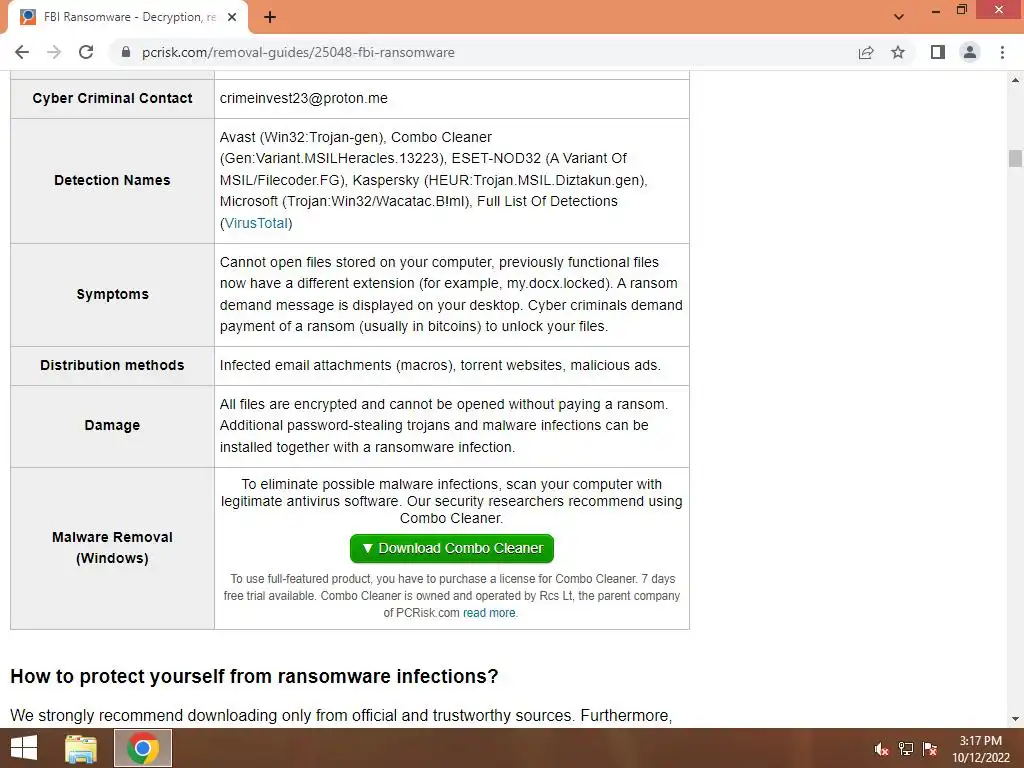Viewport: 1024px width, 768px height.
Task: Click the 'Damage' row header
Action: pos(112,426)
